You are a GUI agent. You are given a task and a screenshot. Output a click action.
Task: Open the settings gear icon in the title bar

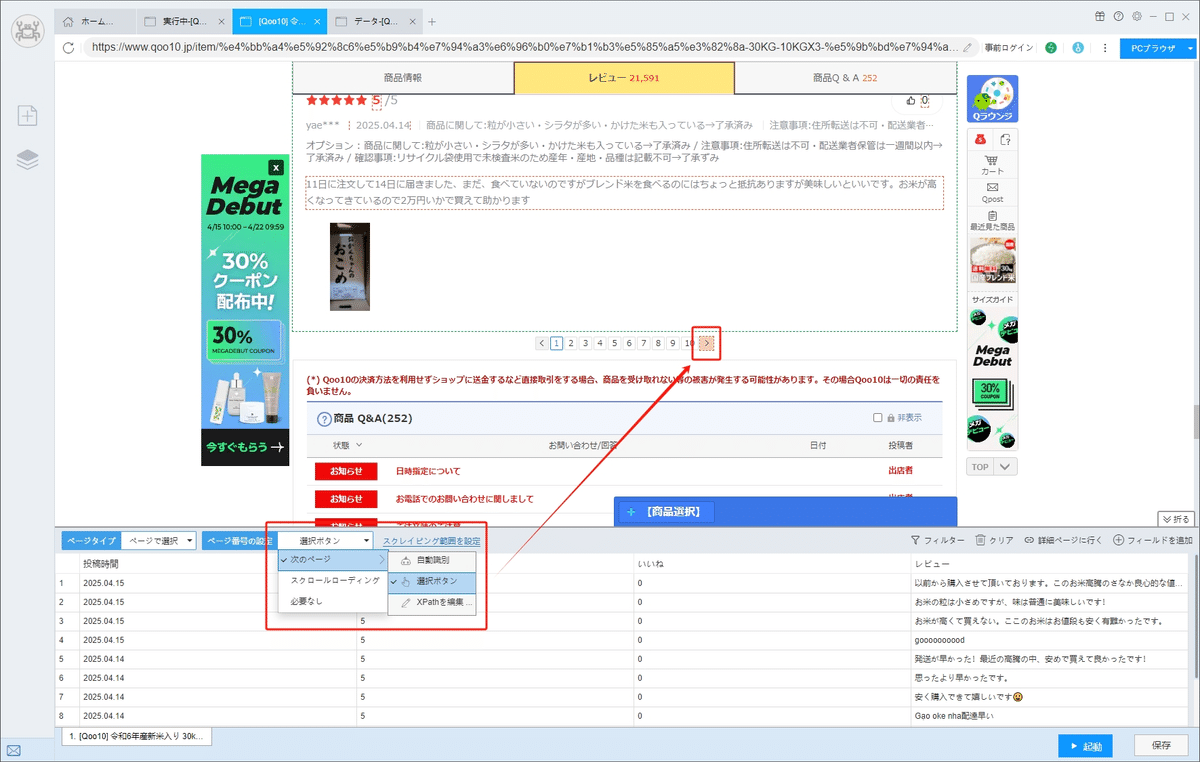tap(1137, 16)
